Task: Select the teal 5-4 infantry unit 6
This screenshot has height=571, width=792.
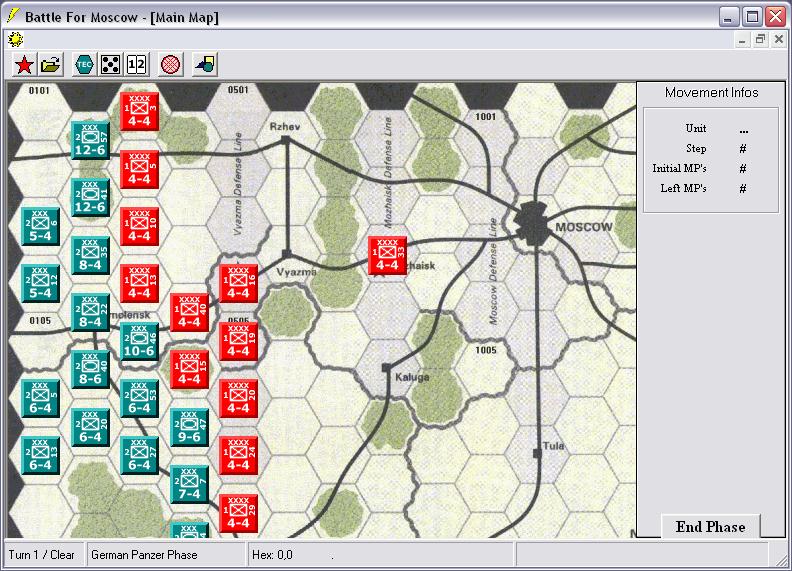Action: coord(41,226)
